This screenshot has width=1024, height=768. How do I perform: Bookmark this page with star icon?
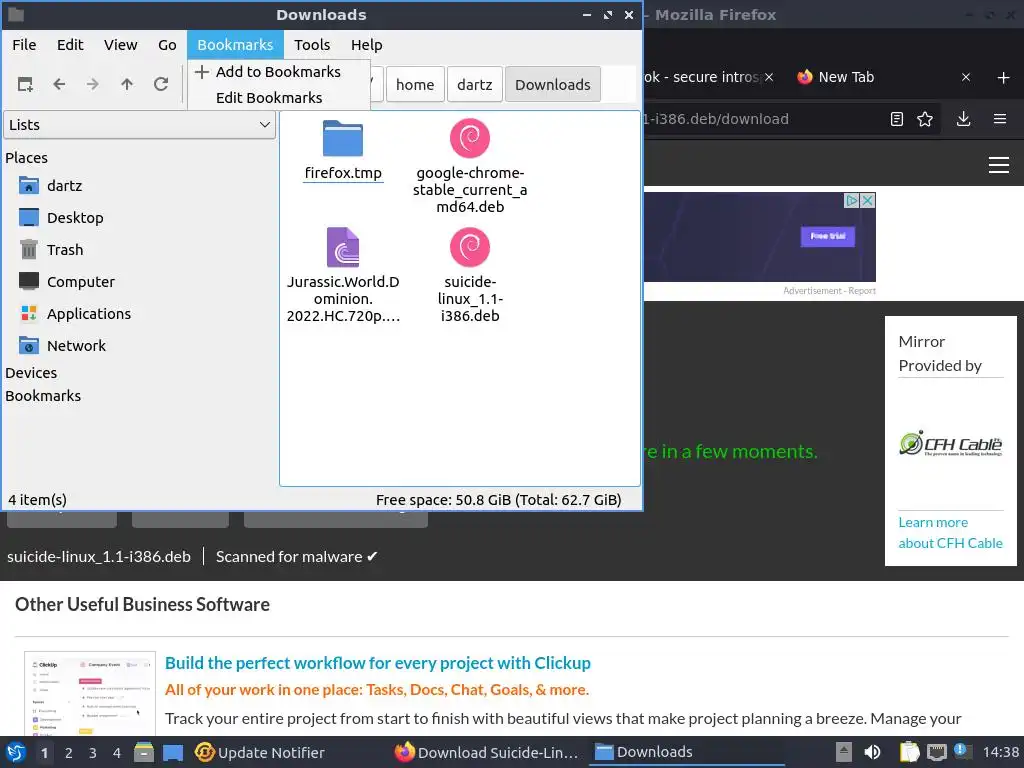925,119
